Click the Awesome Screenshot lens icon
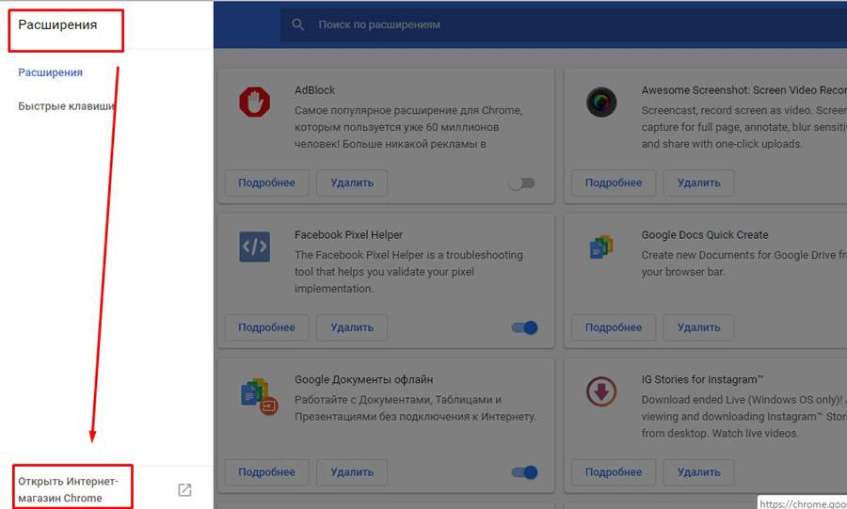Screen dimensions: 847x509 tap(601, 102)
